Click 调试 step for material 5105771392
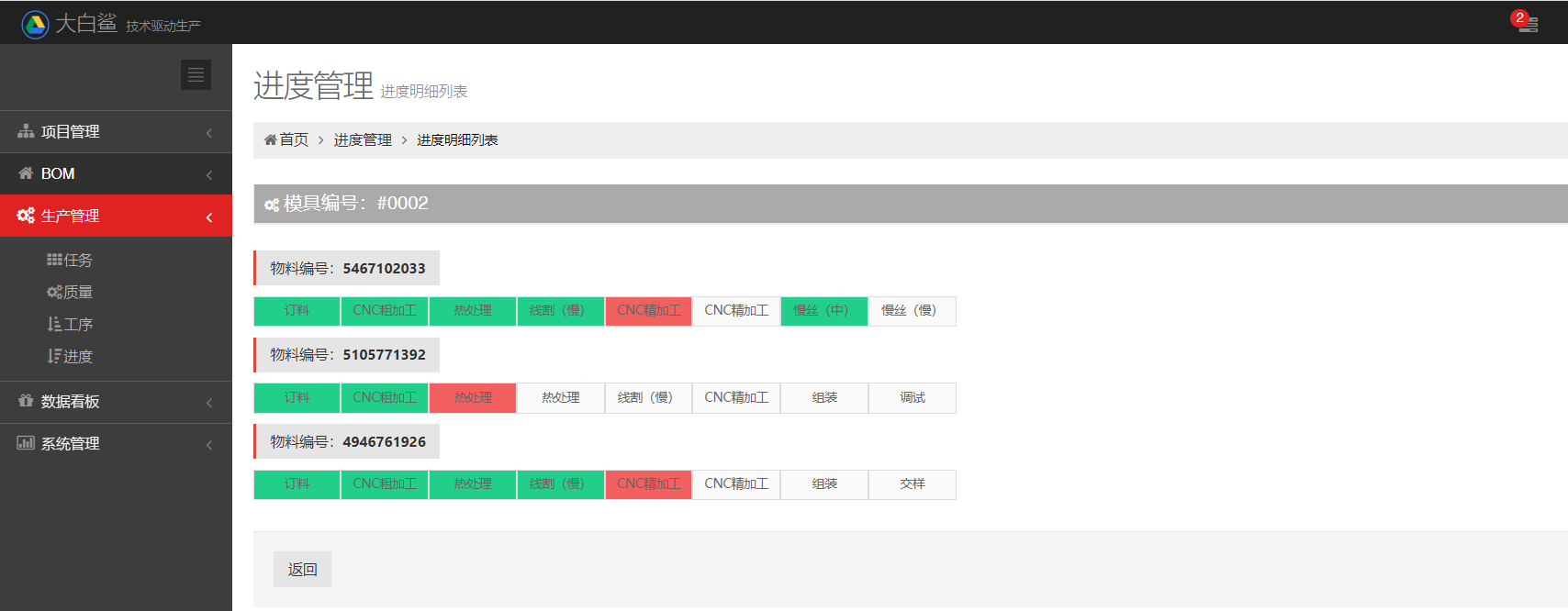This screenshot has height=611, width=1568. coord(913,398)
